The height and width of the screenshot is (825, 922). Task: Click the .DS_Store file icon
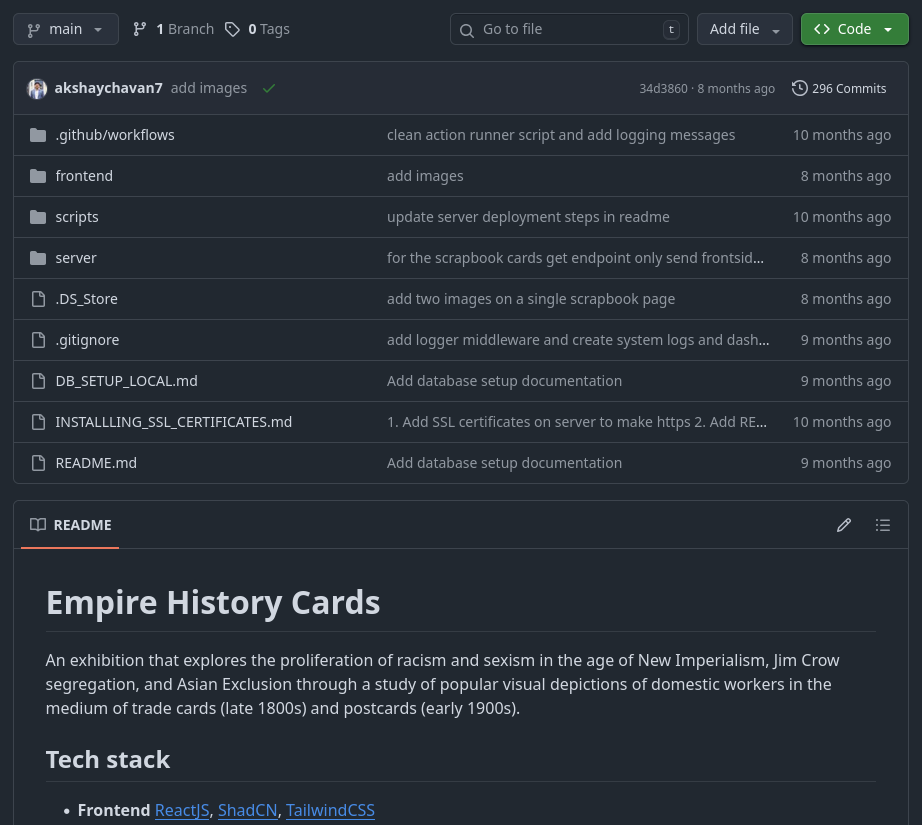pos(38,299)
